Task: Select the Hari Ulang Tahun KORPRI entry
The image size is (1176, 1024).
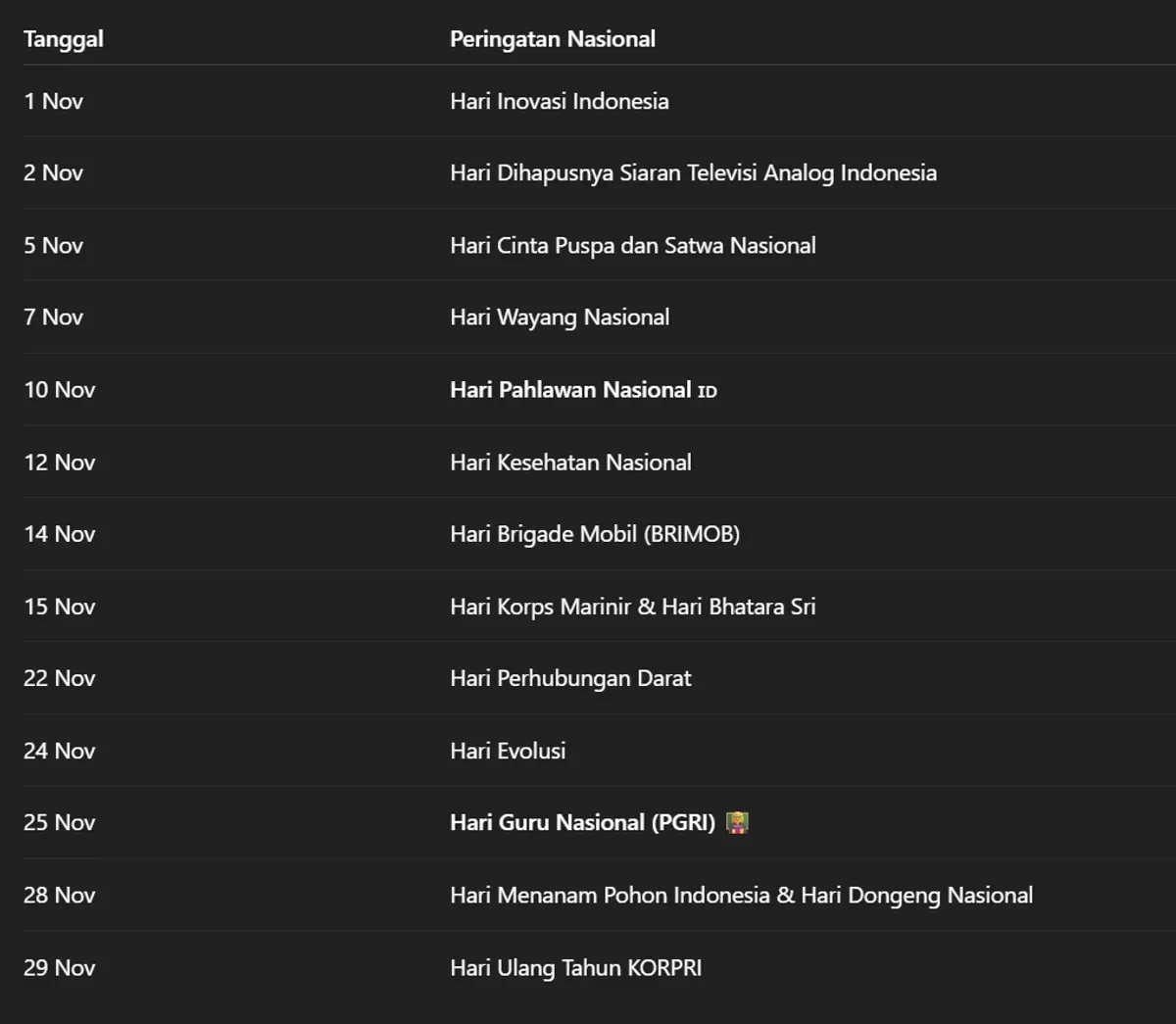Action: pos(575,968)
